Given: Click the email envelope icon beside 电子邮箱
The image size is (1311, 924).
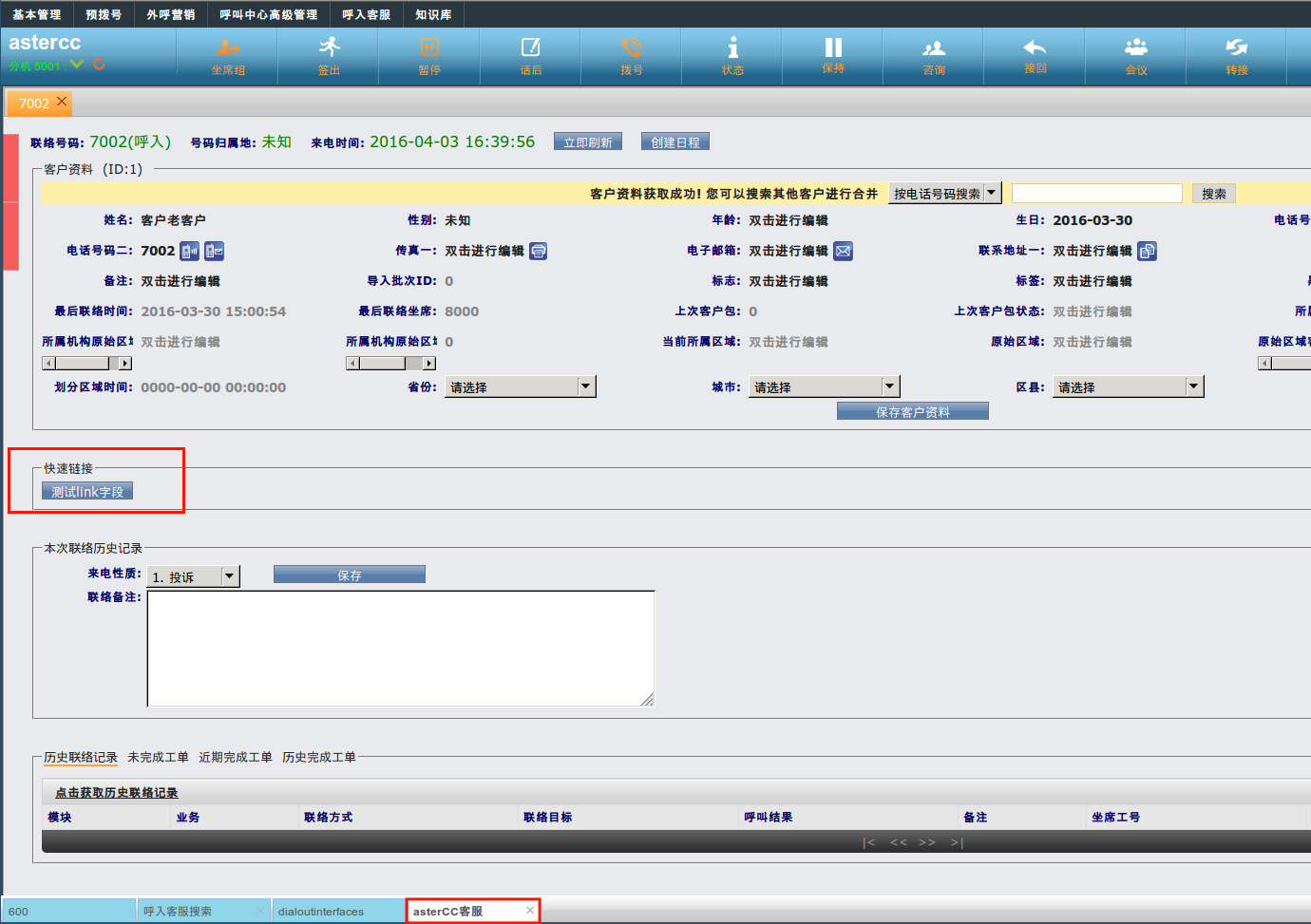Looking at the screenshot, I should [x=843, y=251].
